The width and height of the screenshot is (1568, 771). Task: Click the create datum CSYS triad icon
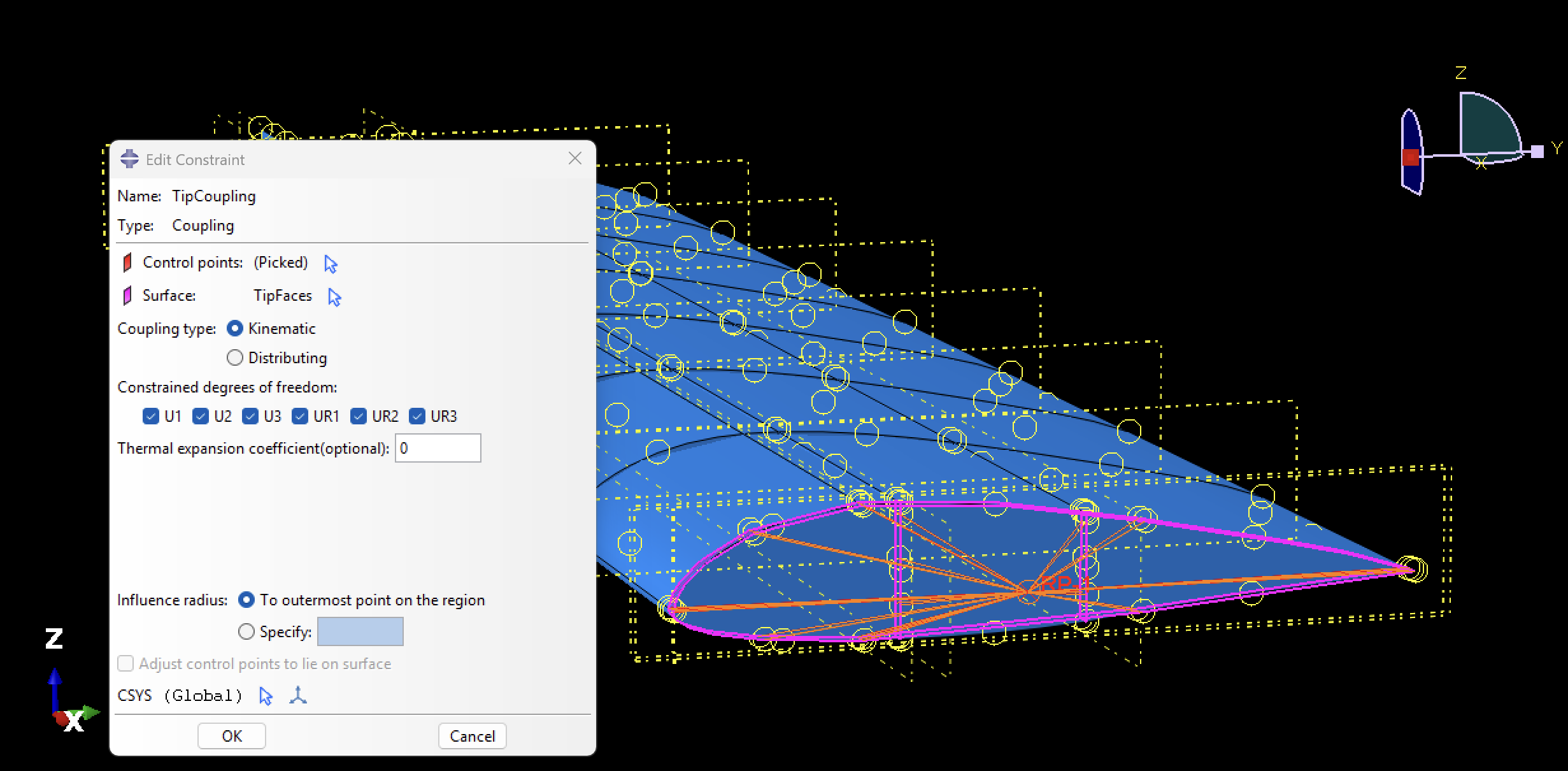click(298, 695)
